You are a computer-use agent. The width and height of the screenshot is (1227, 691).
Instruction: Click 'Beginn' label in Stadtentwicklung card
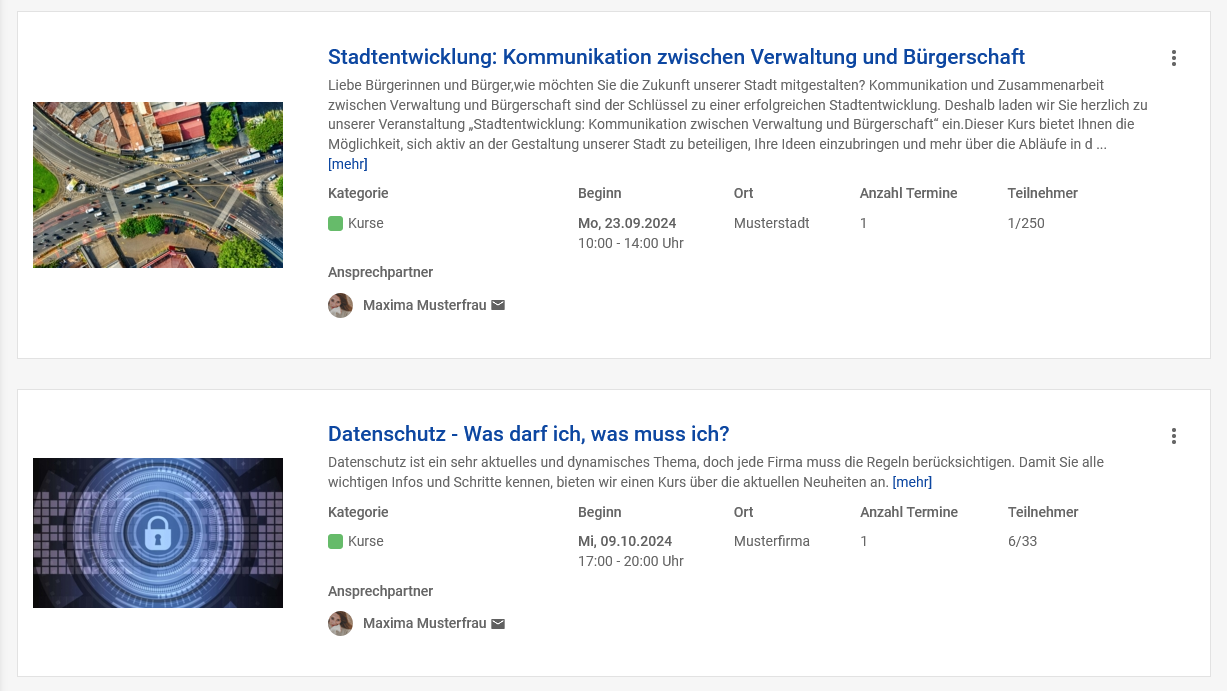coord(600,193)
